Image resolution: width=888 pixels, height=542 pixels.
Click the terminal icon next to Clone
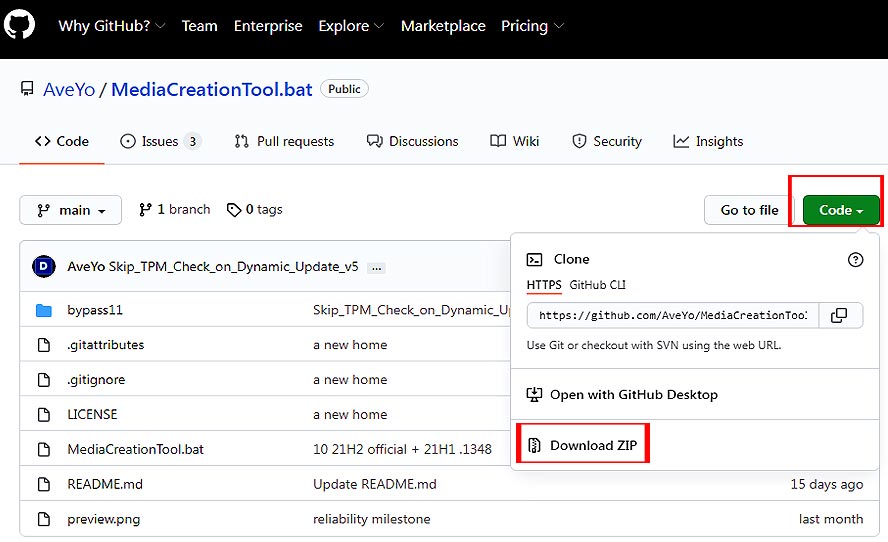pos(534,259)
